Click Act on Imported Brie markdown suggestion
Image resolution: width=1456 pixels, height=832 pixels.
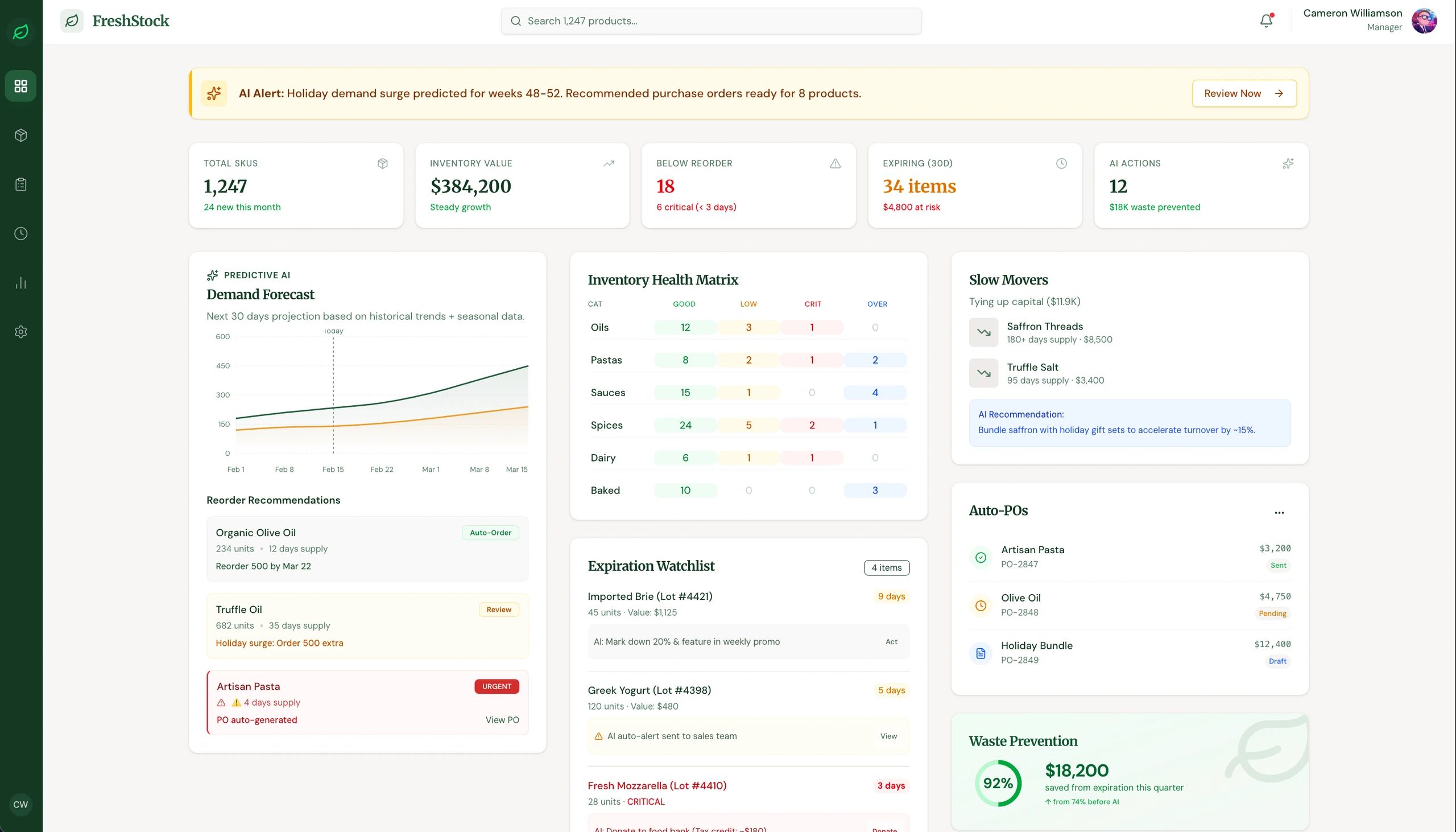pyautogui.click(x=891, y=641)
